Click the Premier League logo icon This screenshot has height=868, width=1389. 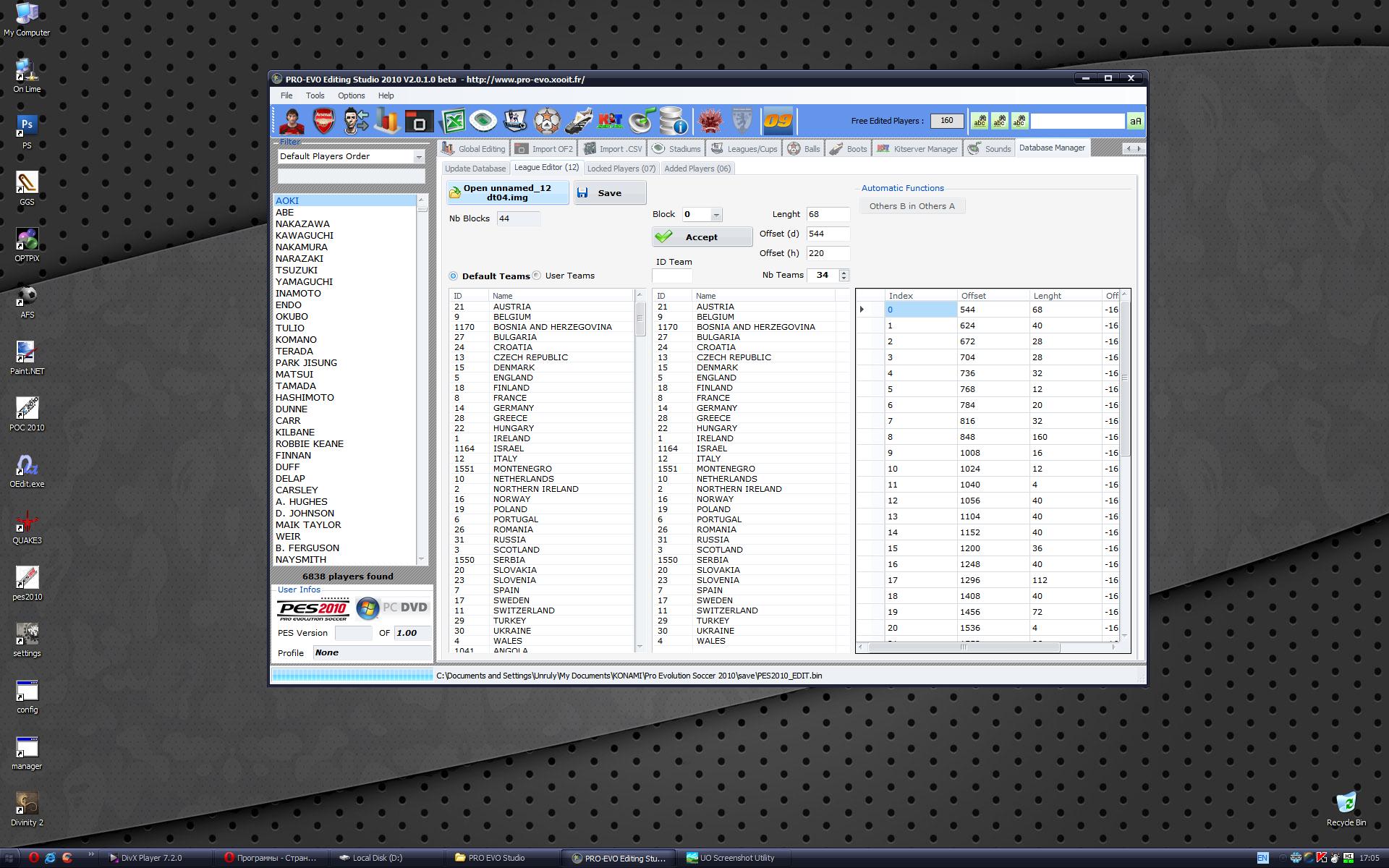coord(515,121)
